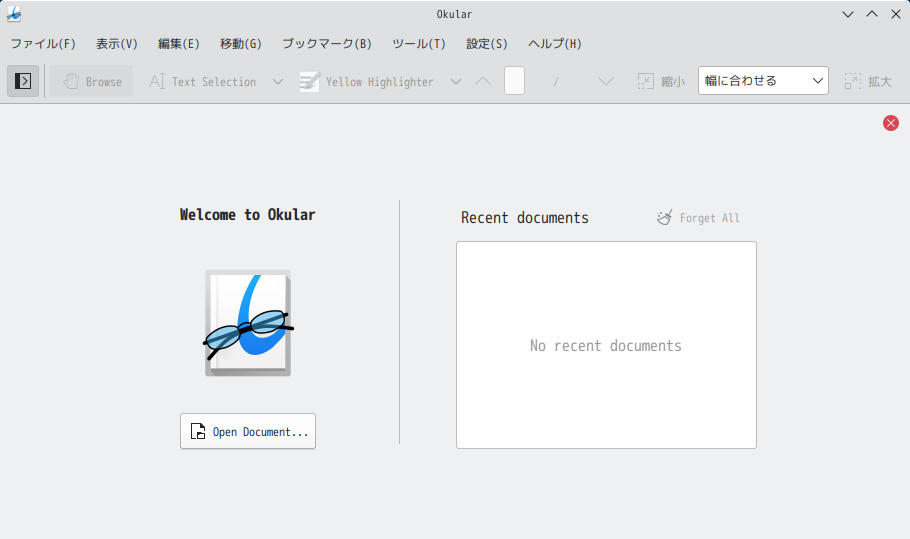Screen dimensions: 910x539
Task: Open the 編集(E) menu
Action: (x=179, y=44)
